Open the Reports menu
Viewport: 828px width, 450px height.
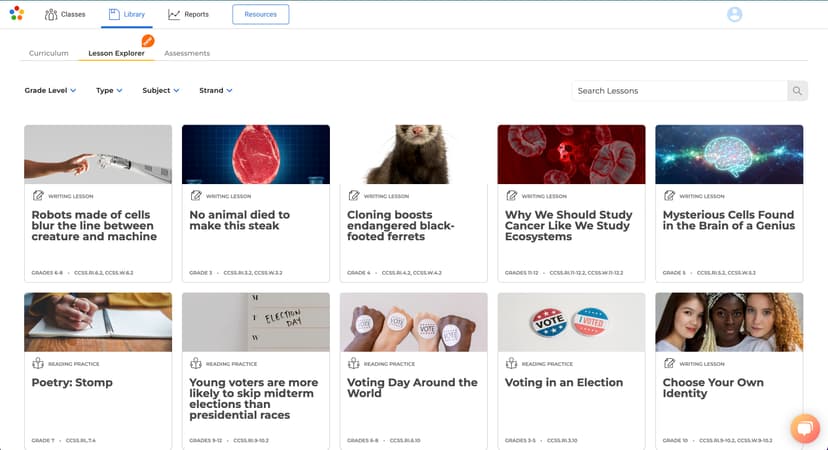click(189, 14)
